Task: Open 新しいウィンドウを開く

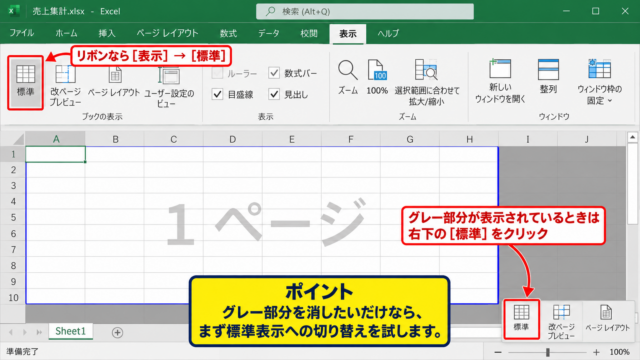Action: pyautogui.click(x=500, y=81)
